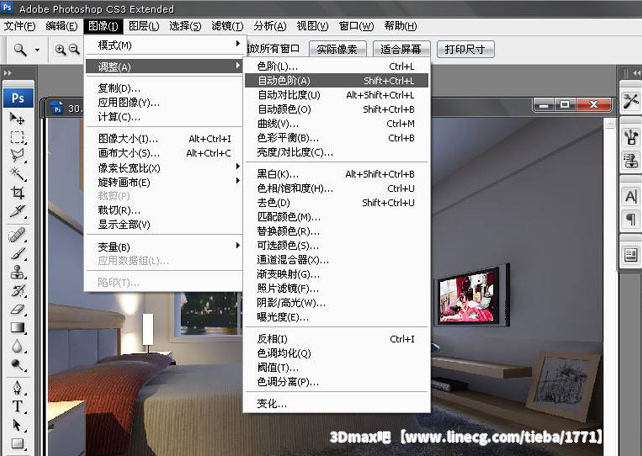Expand the 像素长宽比(X) submenu
This screenshot has width=642, height=456.
coord(164,168)
